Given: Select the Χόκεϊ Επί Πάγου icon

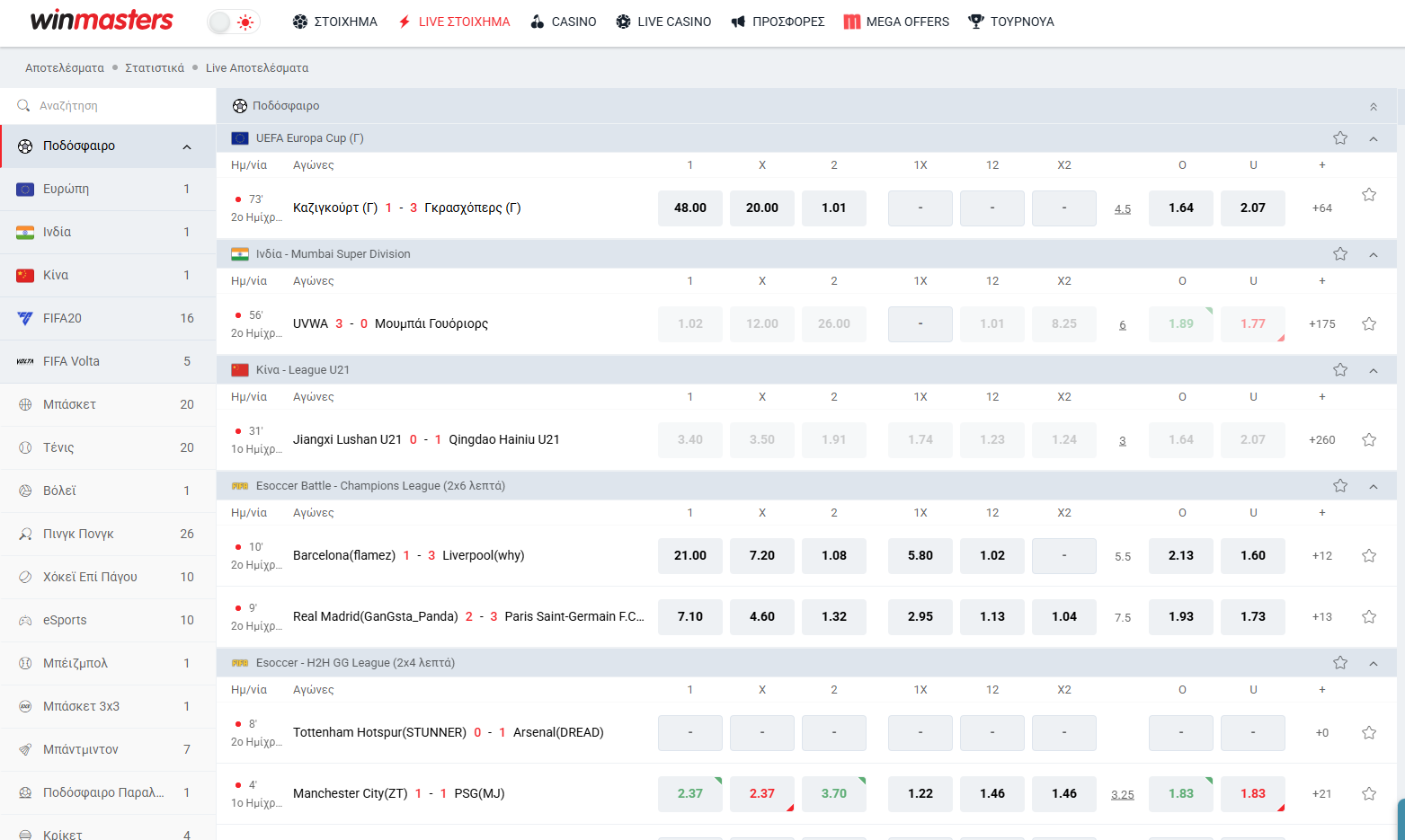Looking at the screenshot, I should pos(23,576).
